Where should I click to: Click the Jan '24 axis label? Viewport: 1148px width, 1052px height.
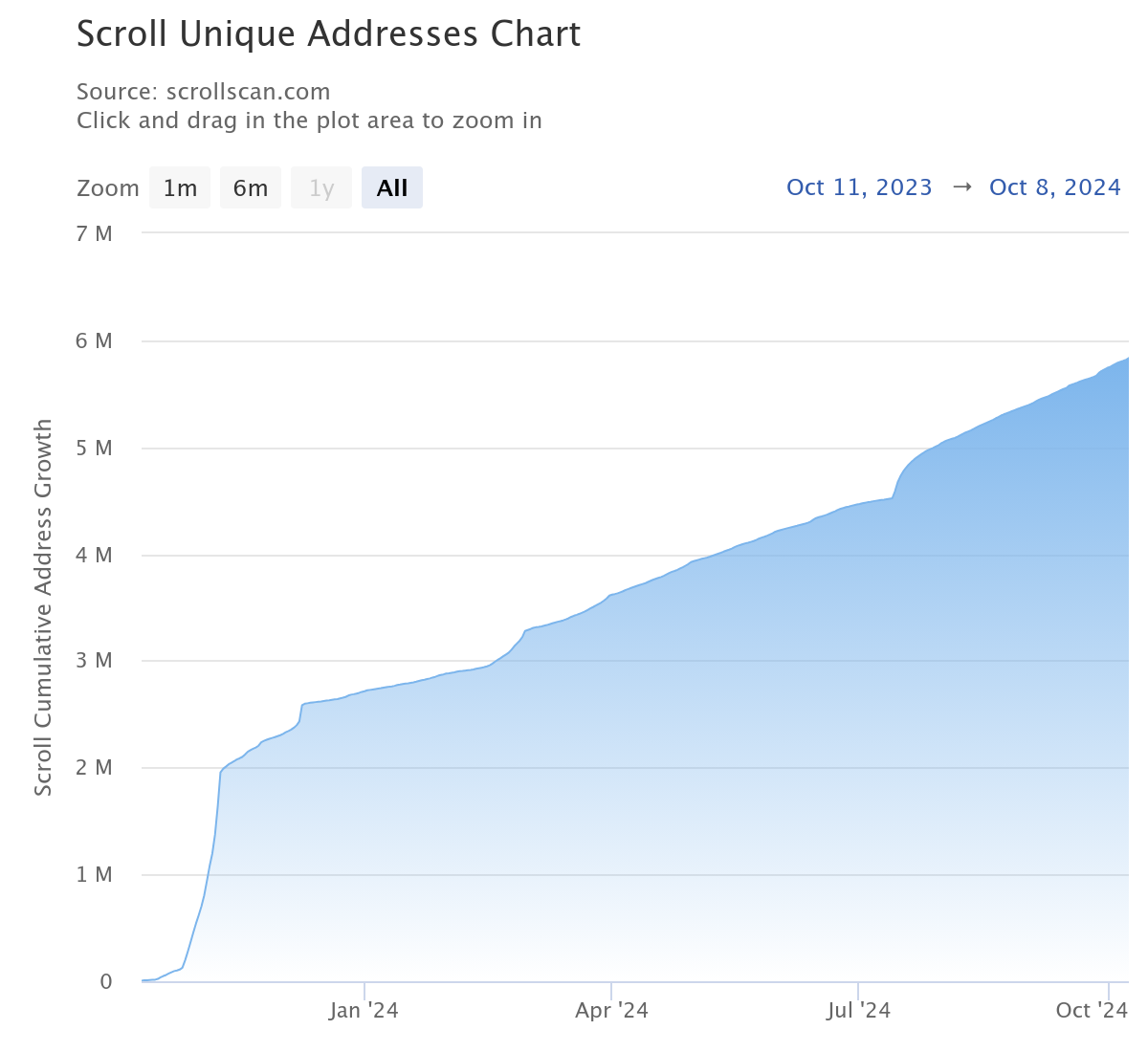click(x=364, y=1010)
